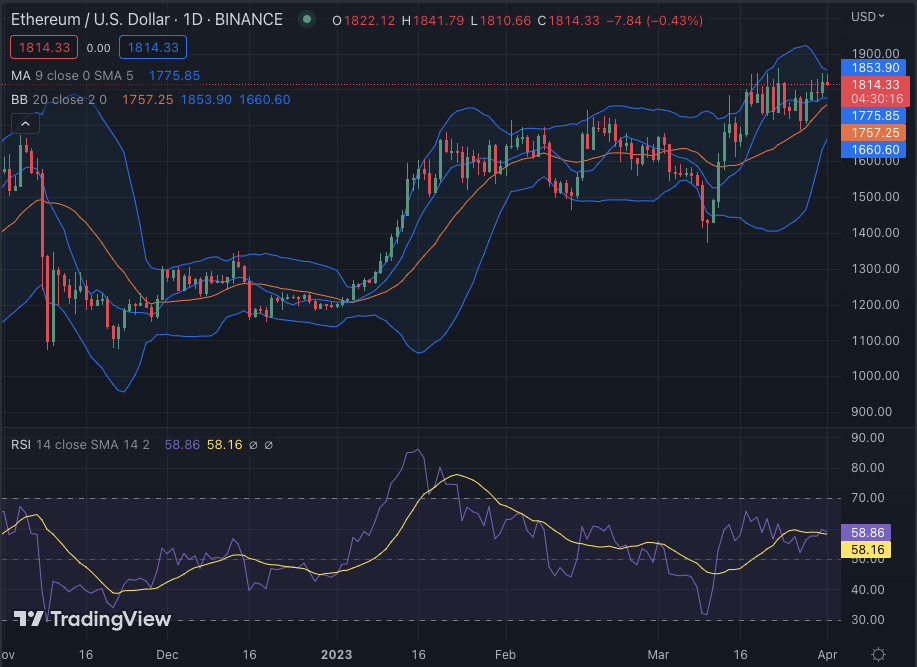Image resolution: width=917 pixels, height=667 pixels.
Task: Open chart settings gear icon
Action: 878,654
